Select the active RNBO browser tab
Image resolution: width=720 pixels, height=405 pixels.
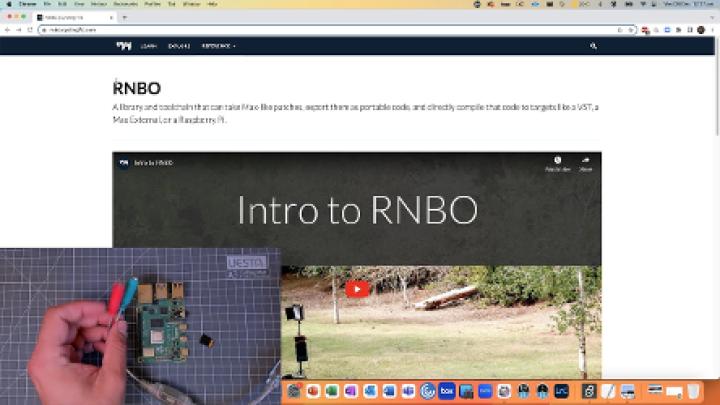(x=76, y=17)
